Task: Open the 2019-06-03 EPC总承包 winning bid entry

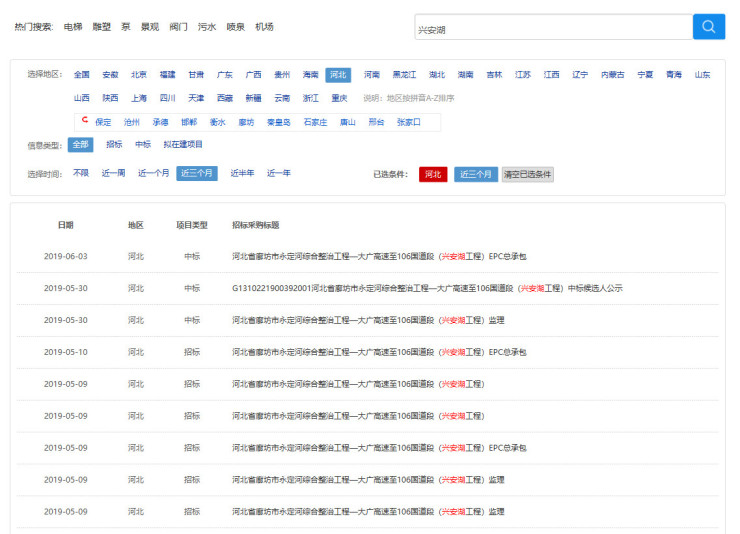Action: 379,256
